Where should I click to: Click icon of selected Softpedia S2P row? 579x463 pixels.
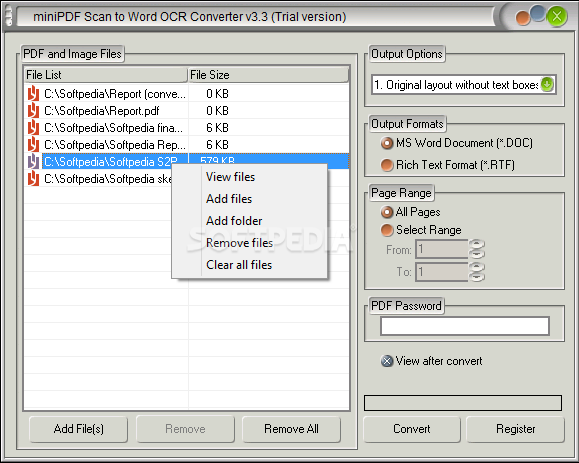coord(33,161)
